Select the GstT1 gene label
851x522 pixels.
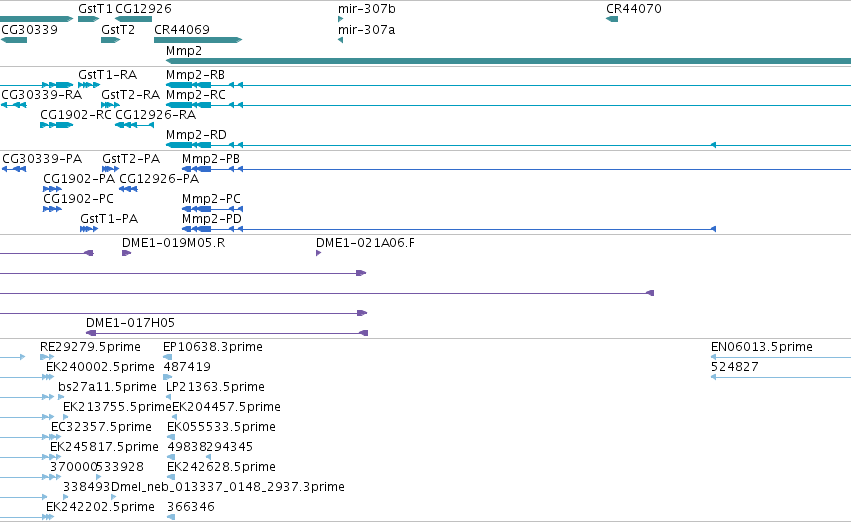[96, 9]
